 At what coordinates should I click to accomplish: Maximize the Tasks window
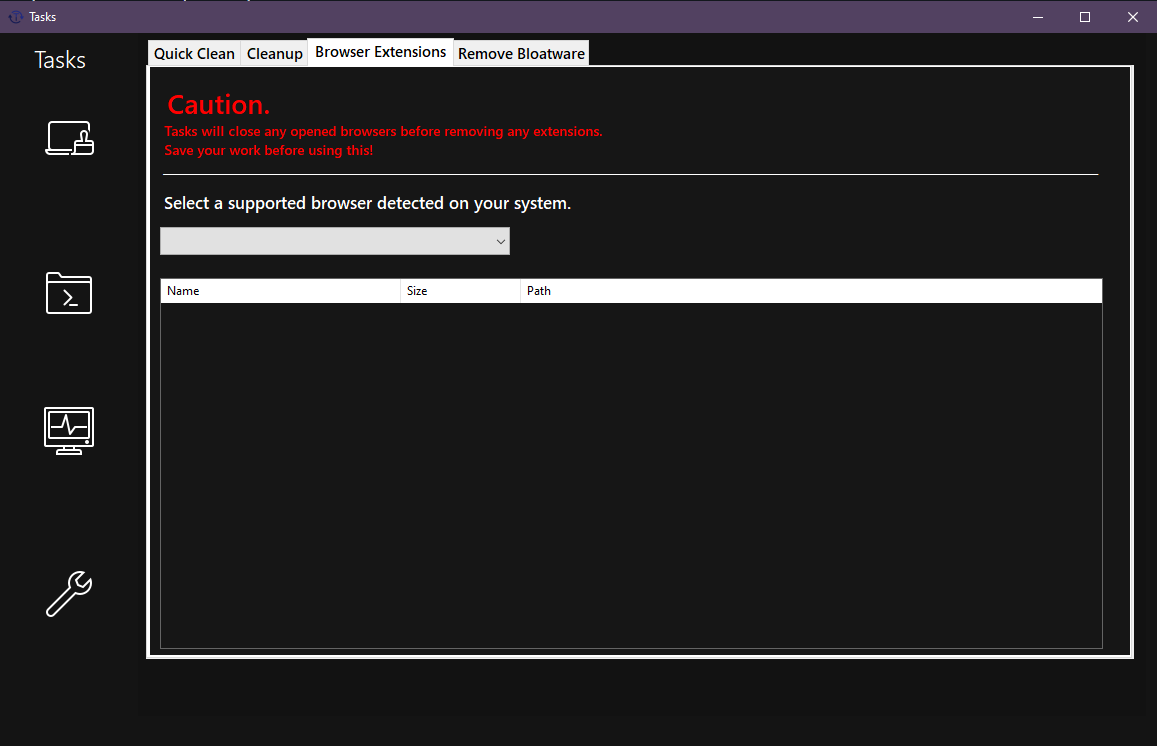coord(1084,17)
